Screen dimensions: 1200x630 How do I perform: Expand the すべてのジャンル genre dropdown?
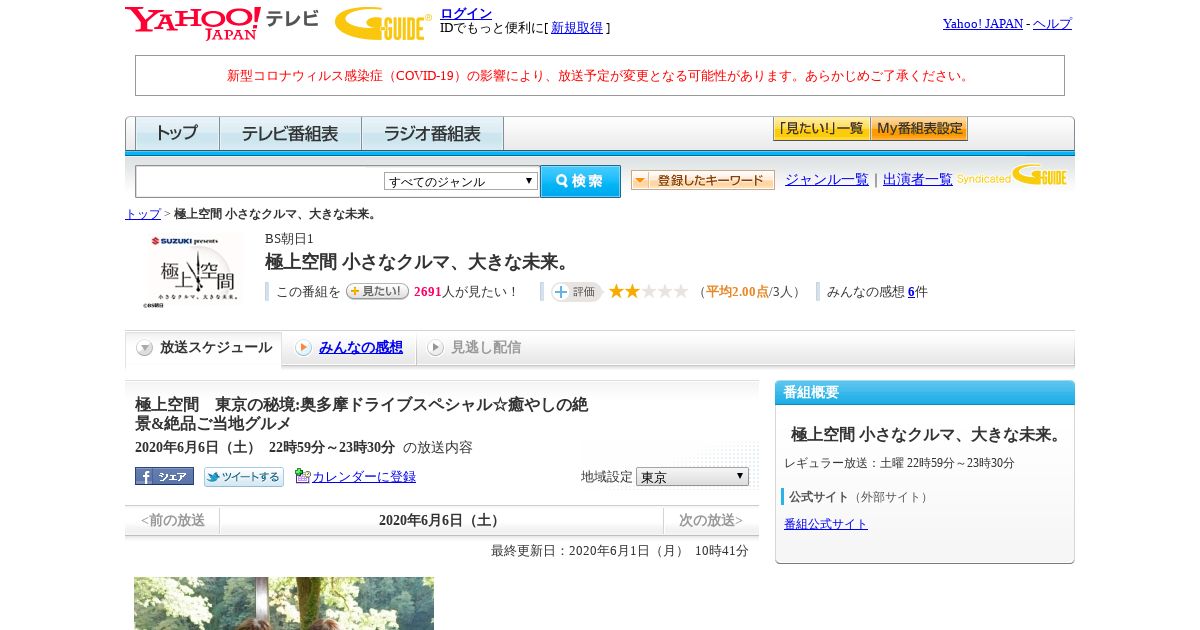coord(461,181)
